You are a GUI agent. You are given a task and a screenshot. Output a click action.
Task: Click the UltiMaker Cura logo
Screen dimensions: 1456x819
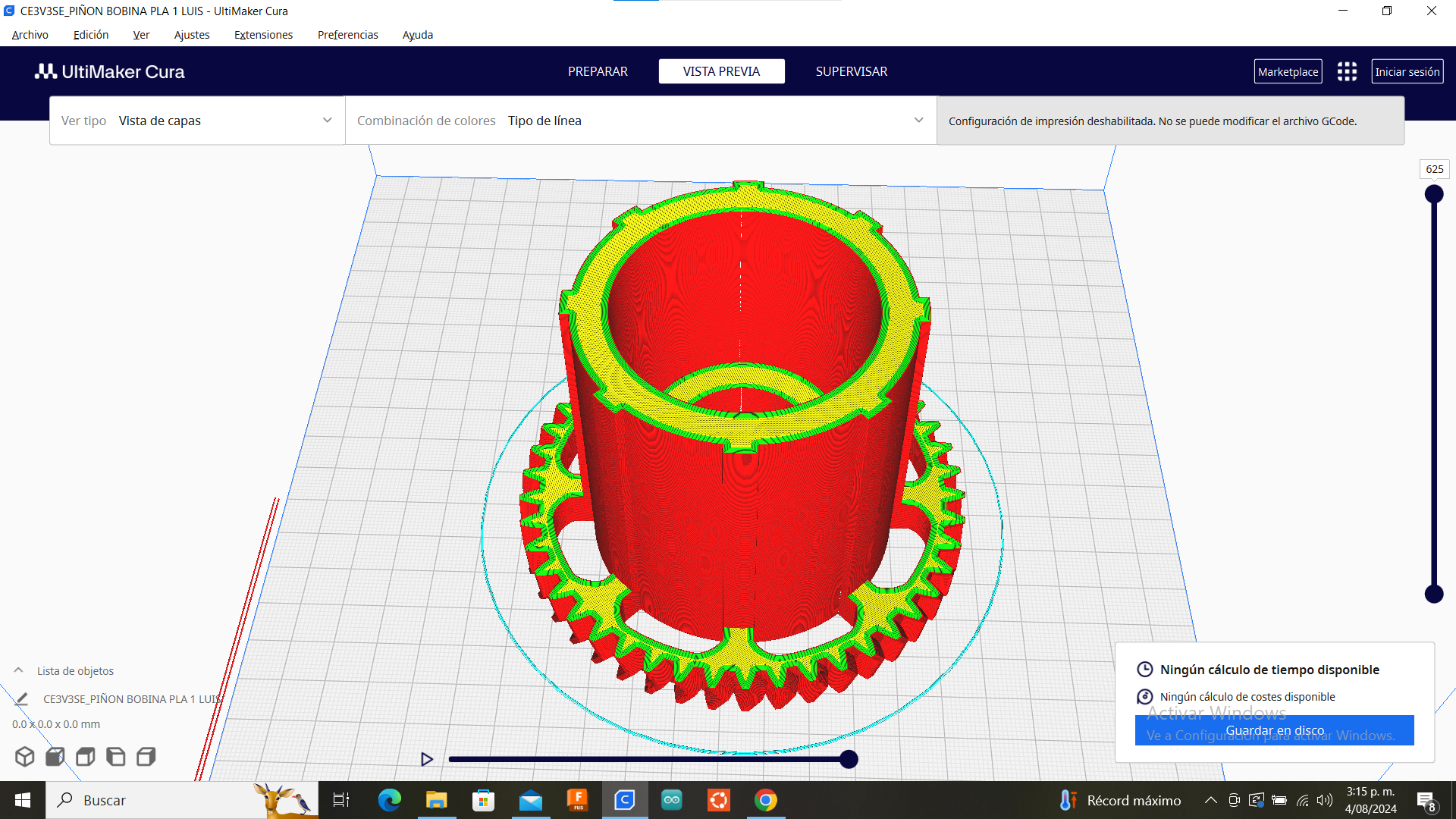[110, 71]
